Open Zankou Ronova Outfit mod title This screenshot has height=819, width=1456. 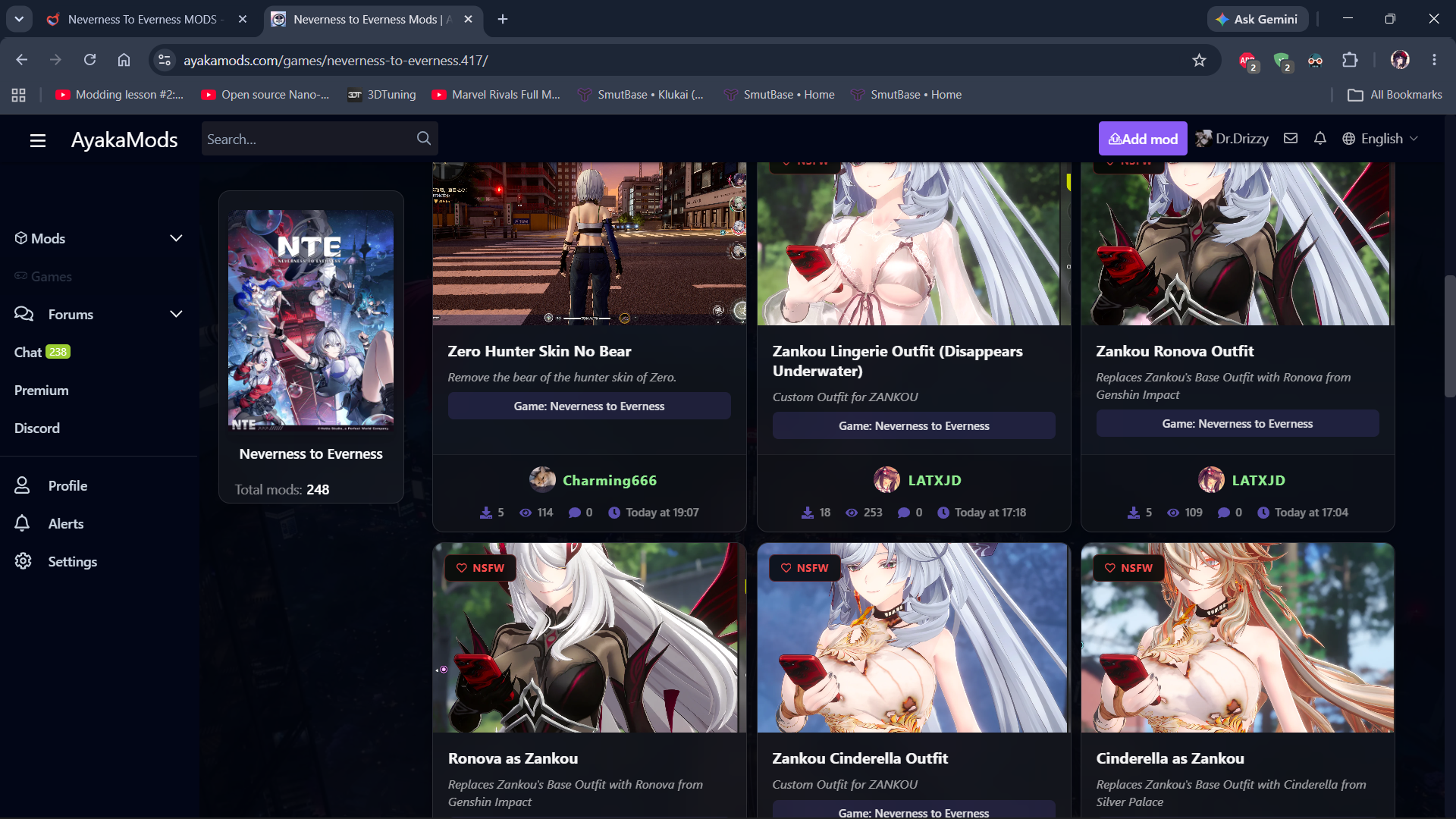1175,350
